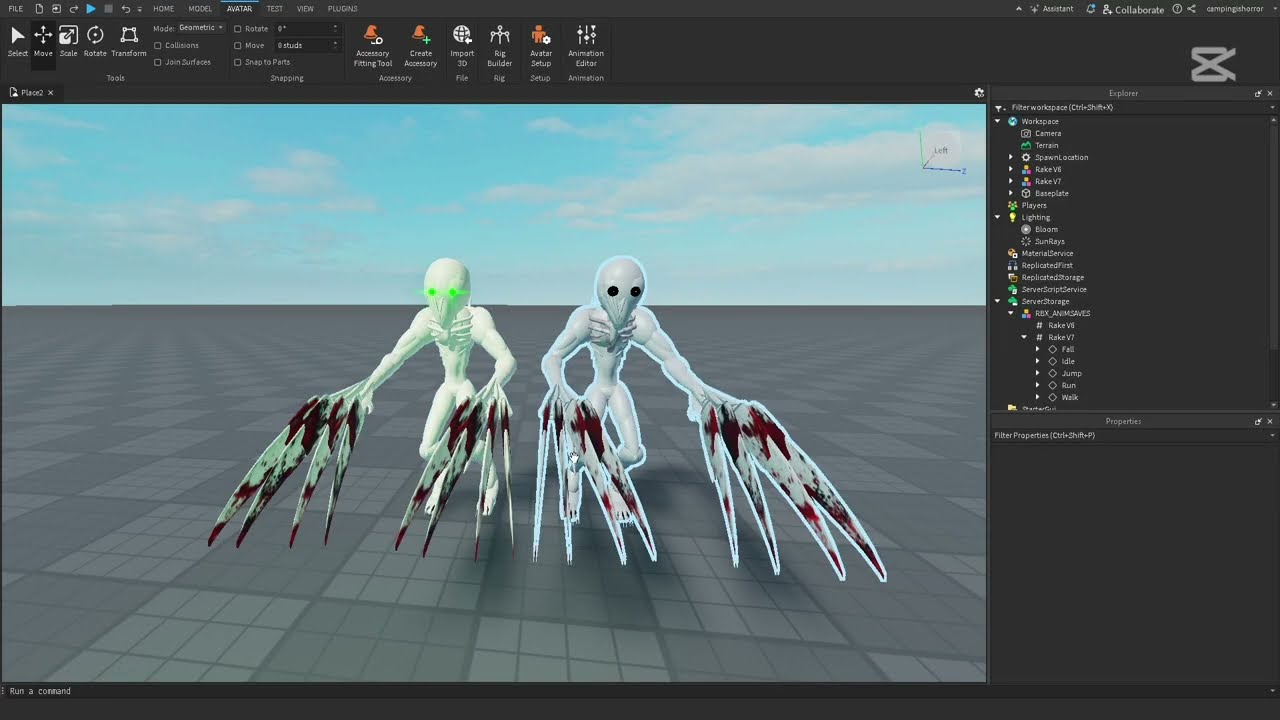Launch Import 3D
The image size is (1280, 720).
pos(462,46)
